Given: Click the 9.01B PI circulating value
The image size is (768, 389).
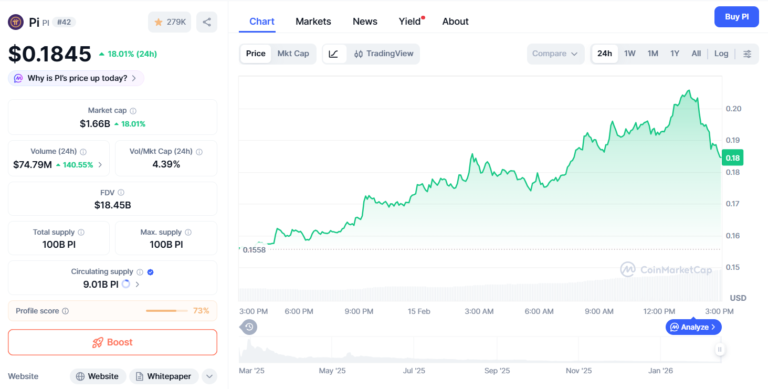Looking at the screenshot, I should click(101, 284).
